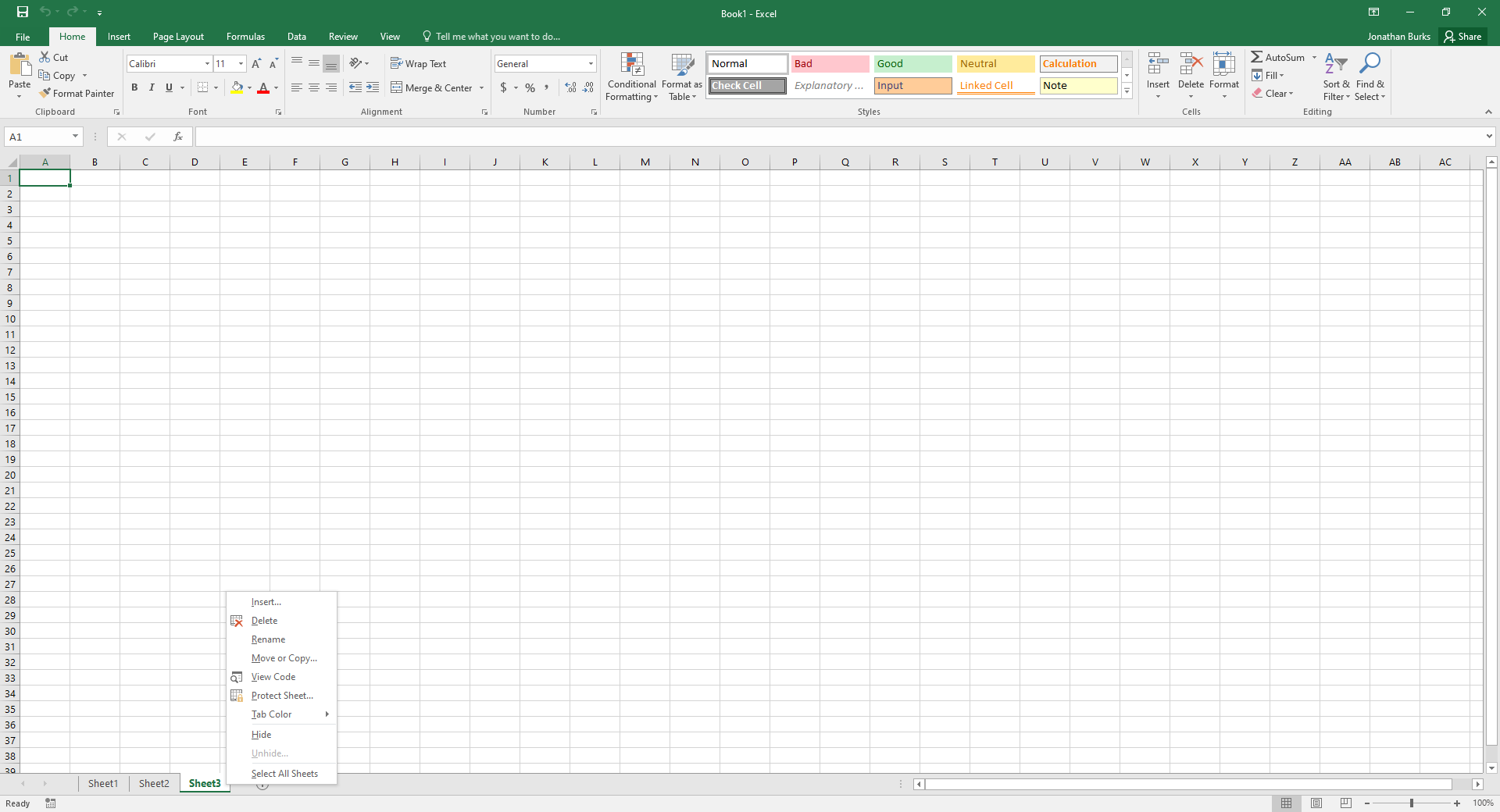The width and height of the screenshot is (1500, 812).
Task: Open the Sort & Filter tool
Action: [1334, 76]
